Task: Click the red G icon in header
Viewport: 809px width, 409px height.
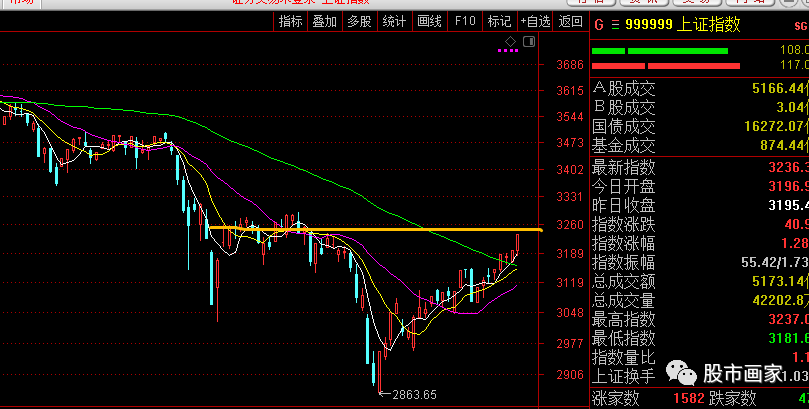Action: coord(598,25)
